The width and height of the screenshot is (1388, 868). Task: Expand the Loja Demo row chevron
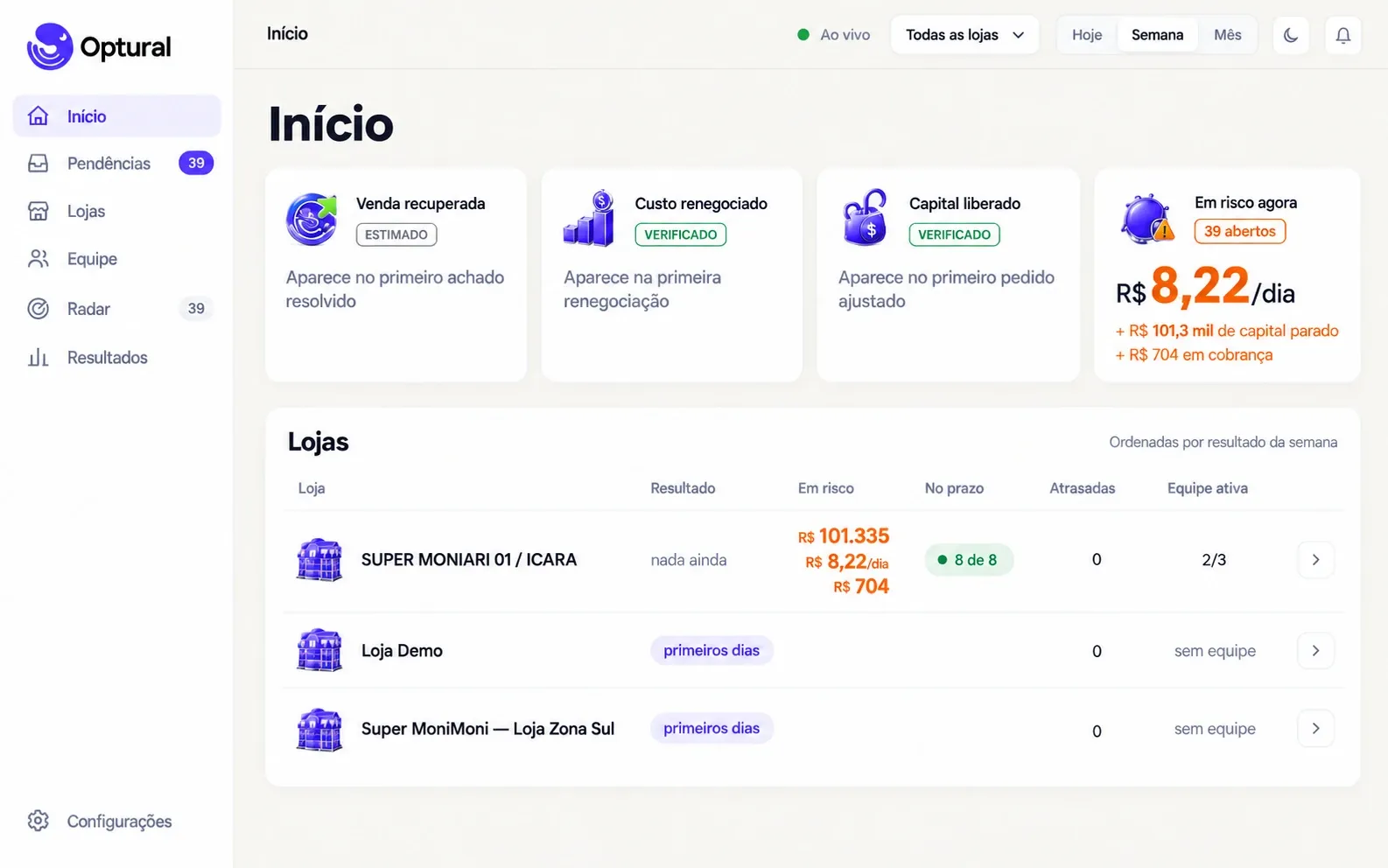pyautogui.click(x=1315, y=650)
